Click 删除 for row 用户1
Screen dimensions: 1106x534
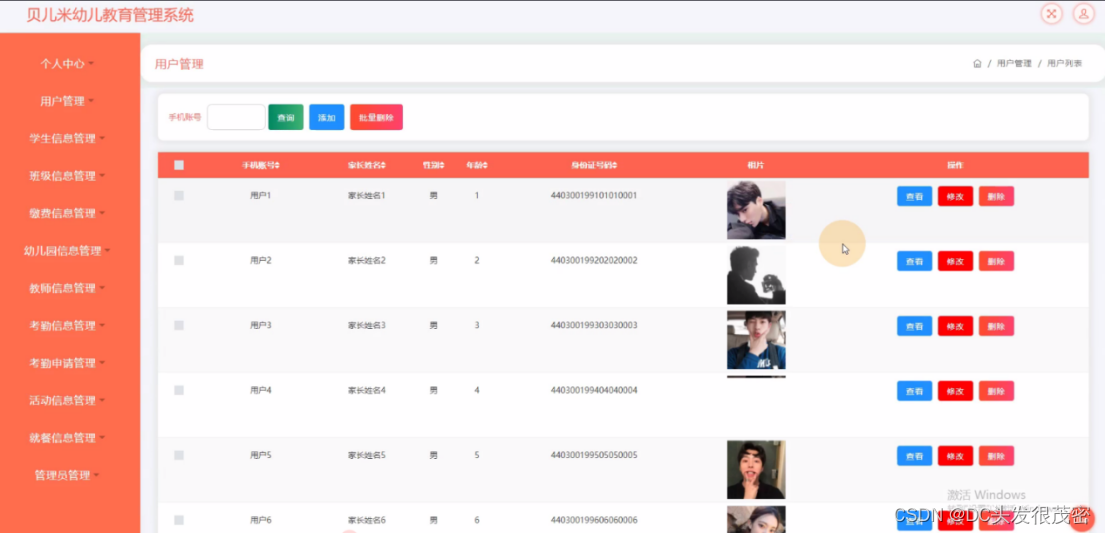pyautogui.click(x=996, y=196)
